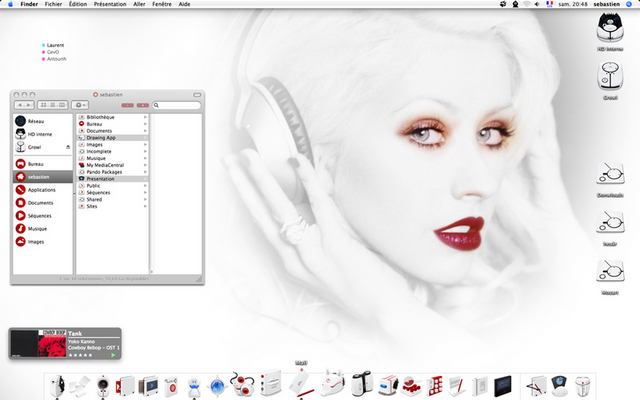This screenshot has height=400, width=640.
Task: Expand the Bibliothèque row arrow
Action: [x=145, y=117]
